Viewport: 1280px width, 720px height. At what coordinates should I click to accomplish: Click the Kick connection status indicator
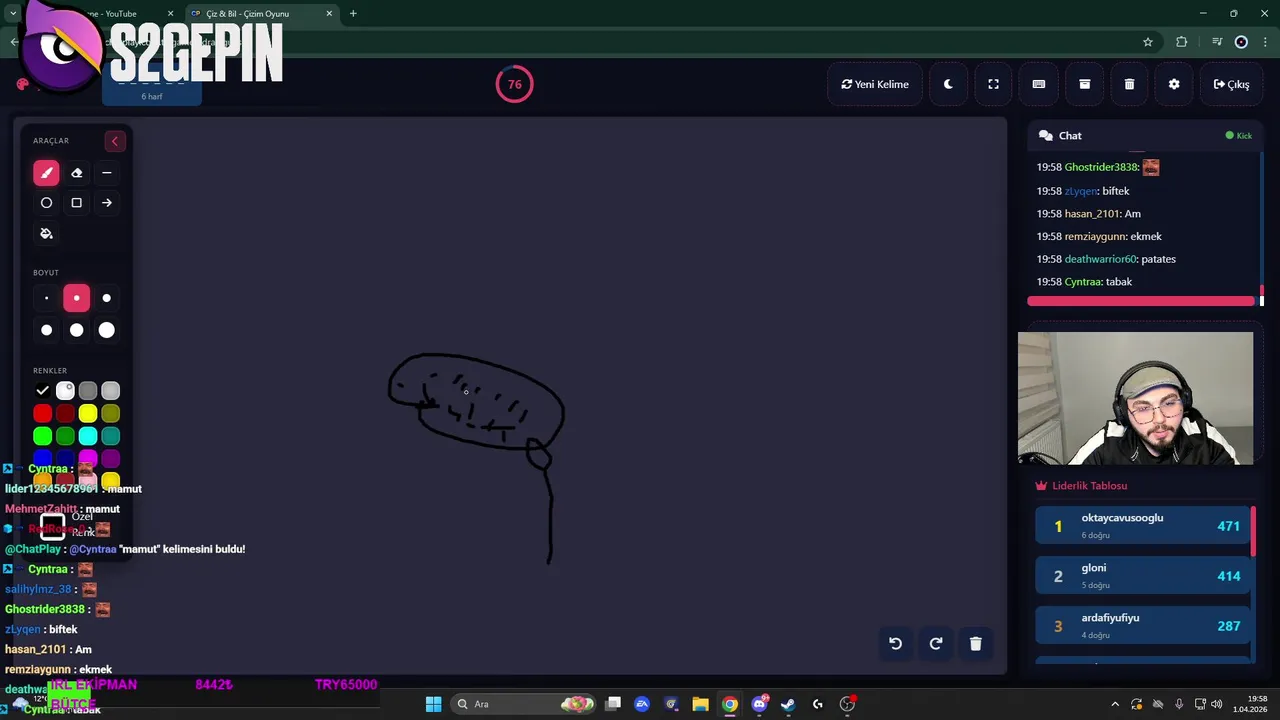pos(1238,135)
